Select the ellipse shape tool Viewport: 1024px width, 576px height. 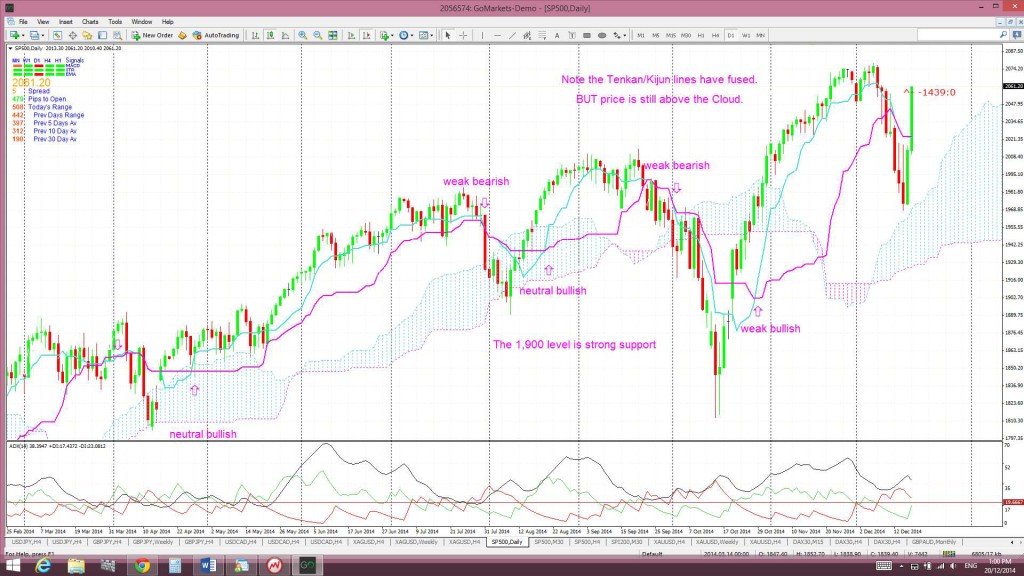(x=602, y=35)
